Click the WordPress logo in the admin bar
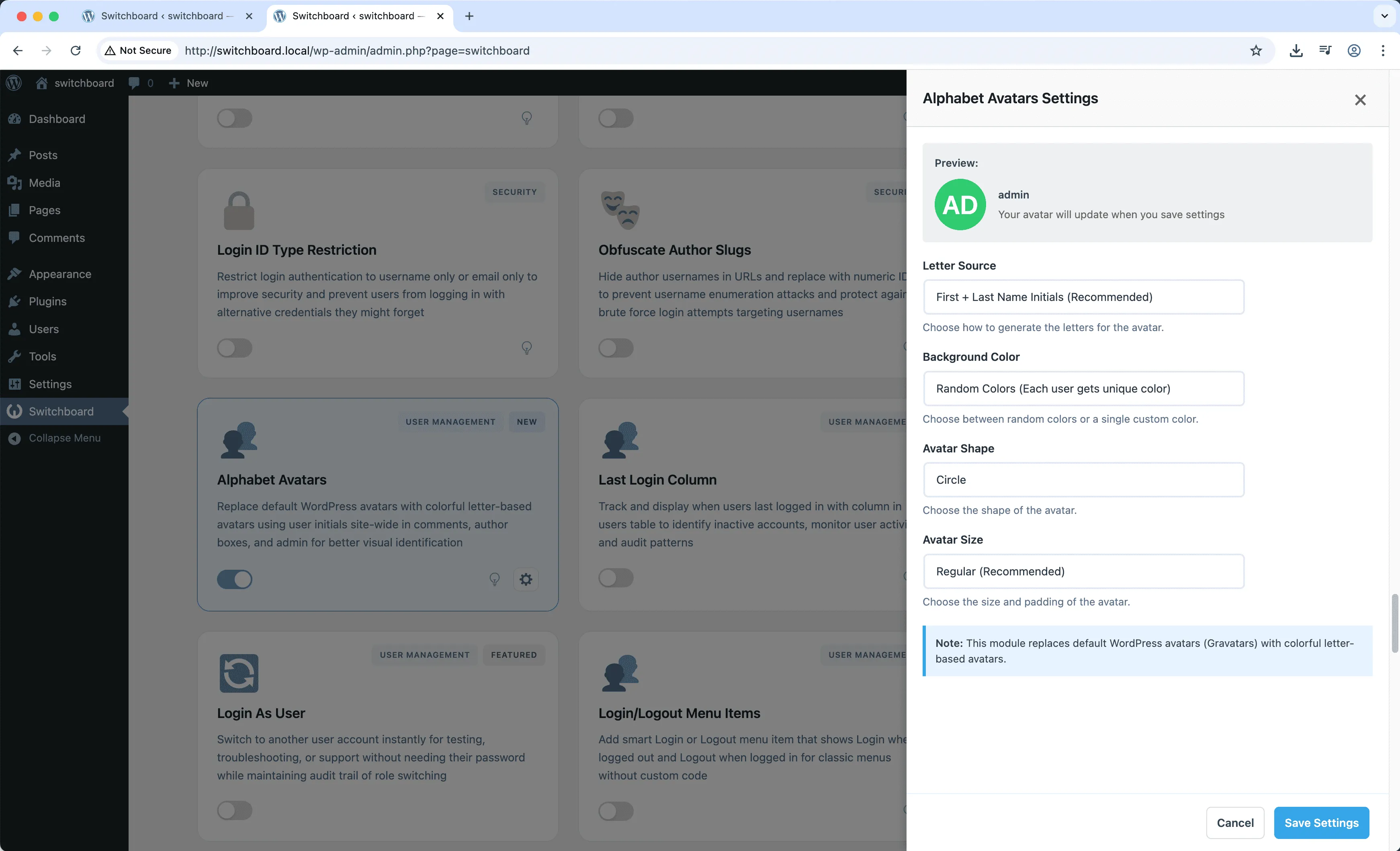The image size is (1400, 851). click(x=14, y=83)
